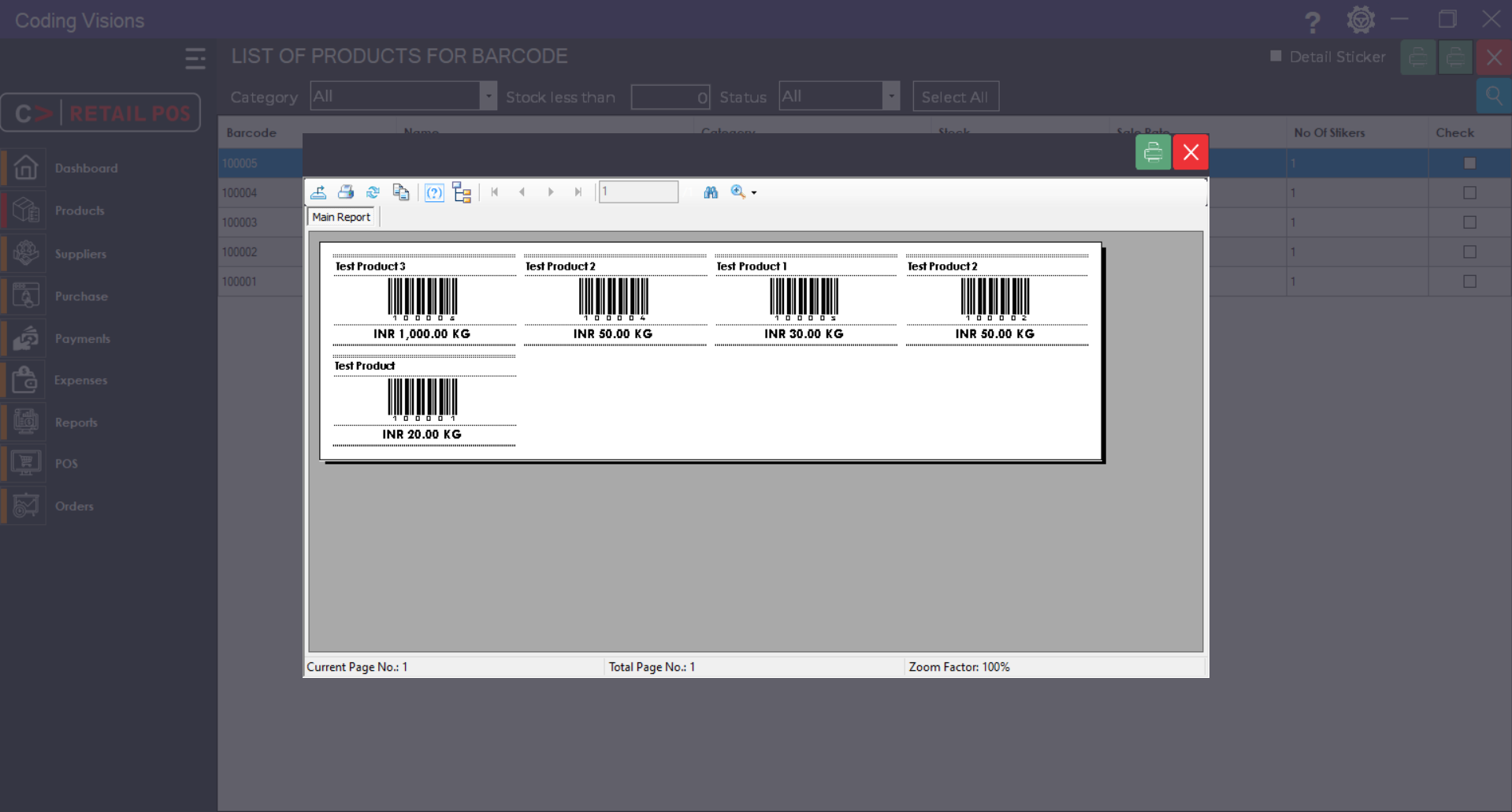Click the right green printer button next to red X
1512x812 pixels.
tap(1455, 58)
